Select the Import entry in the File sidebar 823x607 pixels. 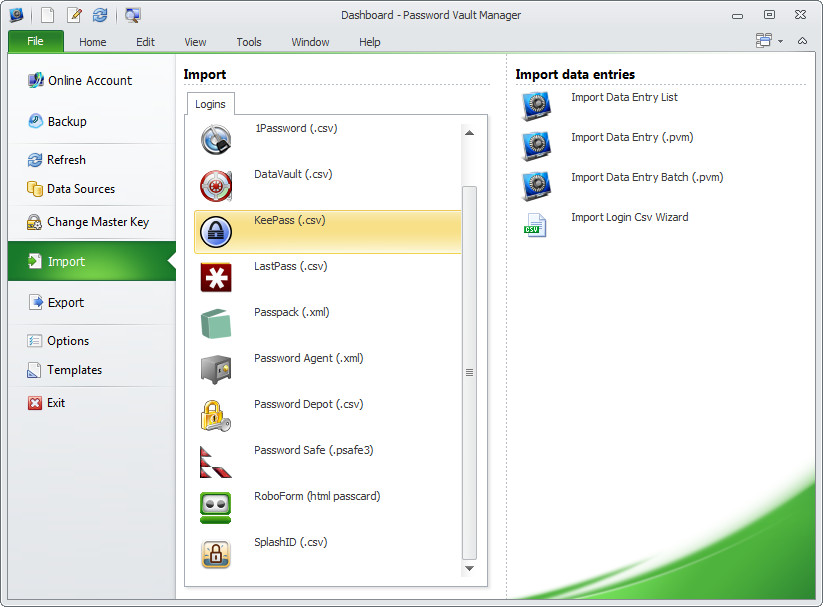pyautogui.click(x=92, y=261)
